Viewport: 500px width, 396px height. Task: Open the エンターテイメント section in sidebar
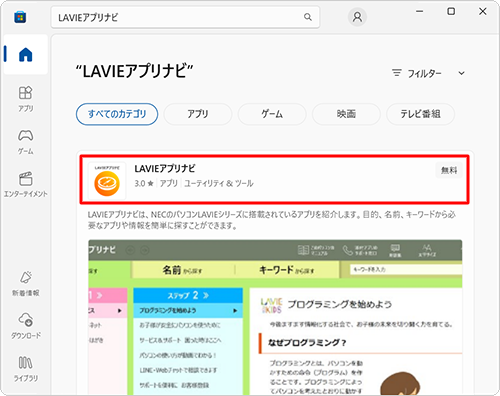point(26,184)
